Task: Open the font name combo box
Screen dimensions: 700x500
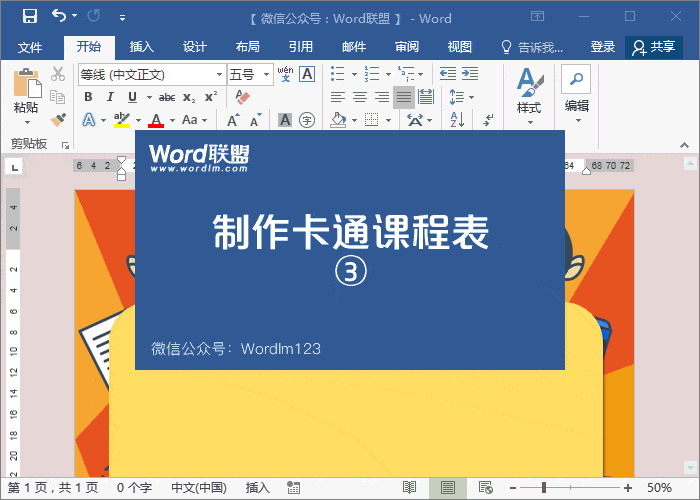Action: (151, 74)
